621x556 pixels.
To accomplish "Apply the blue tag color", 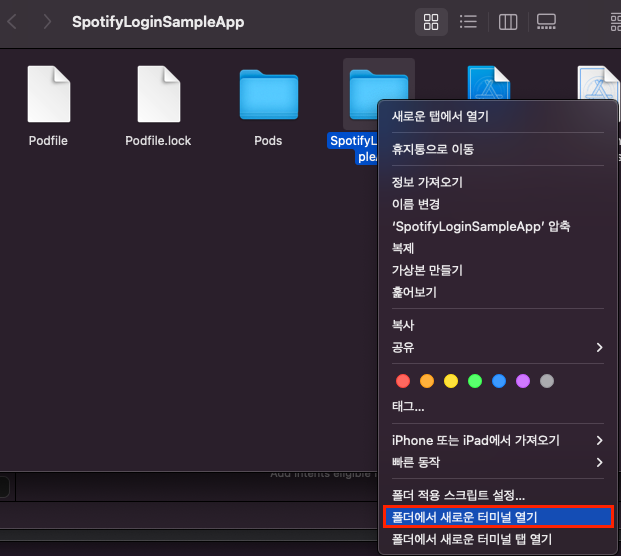I will [x=499, y=381].
